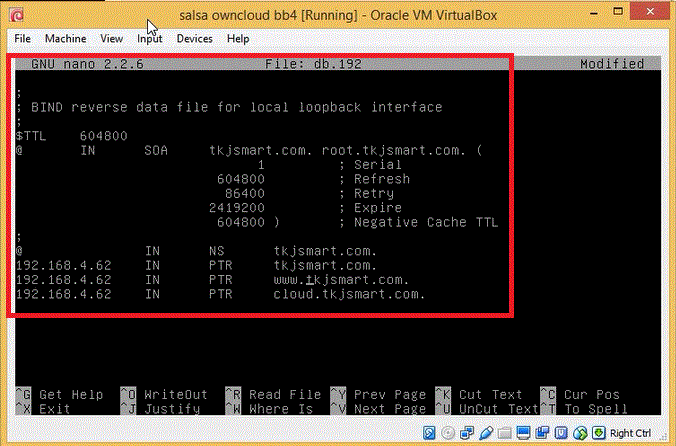Click the hard disk activity indicator icon

tap(429, 433)
